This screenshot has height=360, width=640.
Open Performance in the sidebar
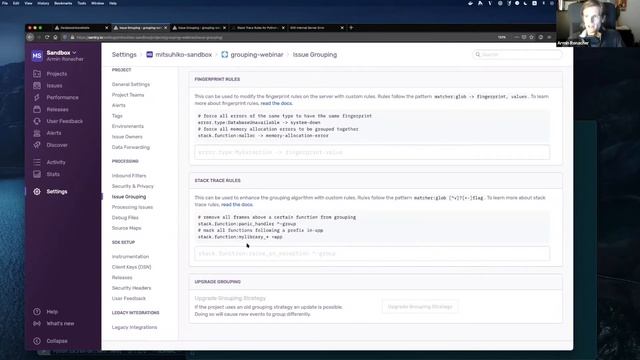tap(62, 98)
